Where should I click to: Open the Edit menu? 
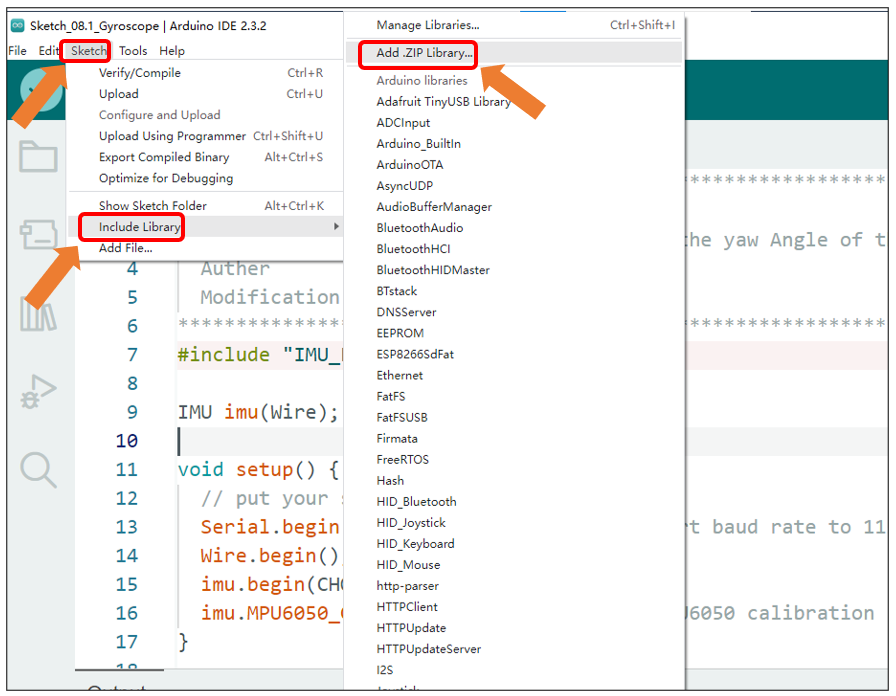point(49,51)
